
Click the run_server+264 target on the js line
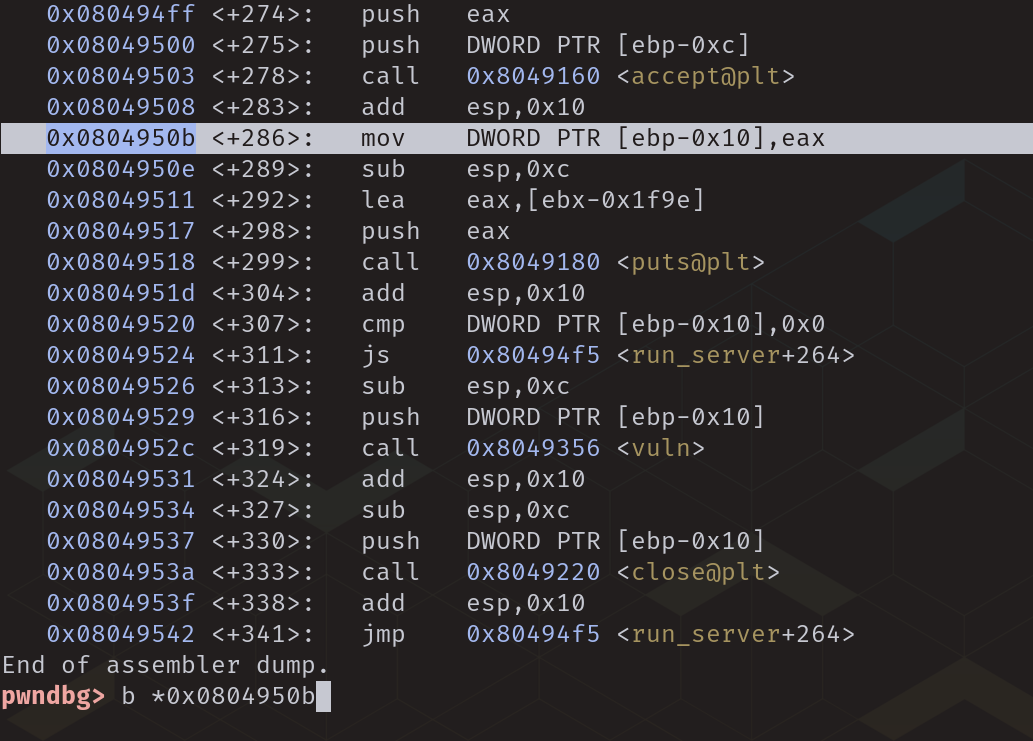click(x=741, y=355)
